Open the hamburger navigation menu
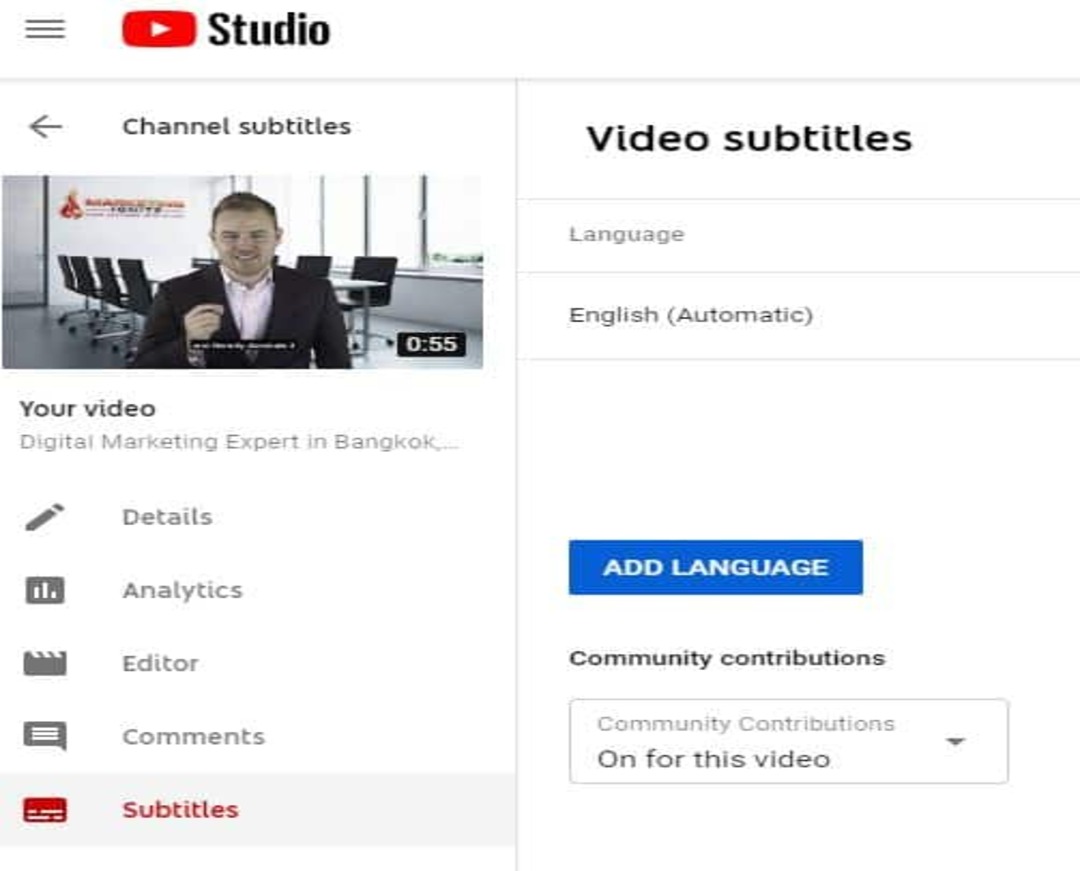 pyautogui.click(x=45, y=29)
